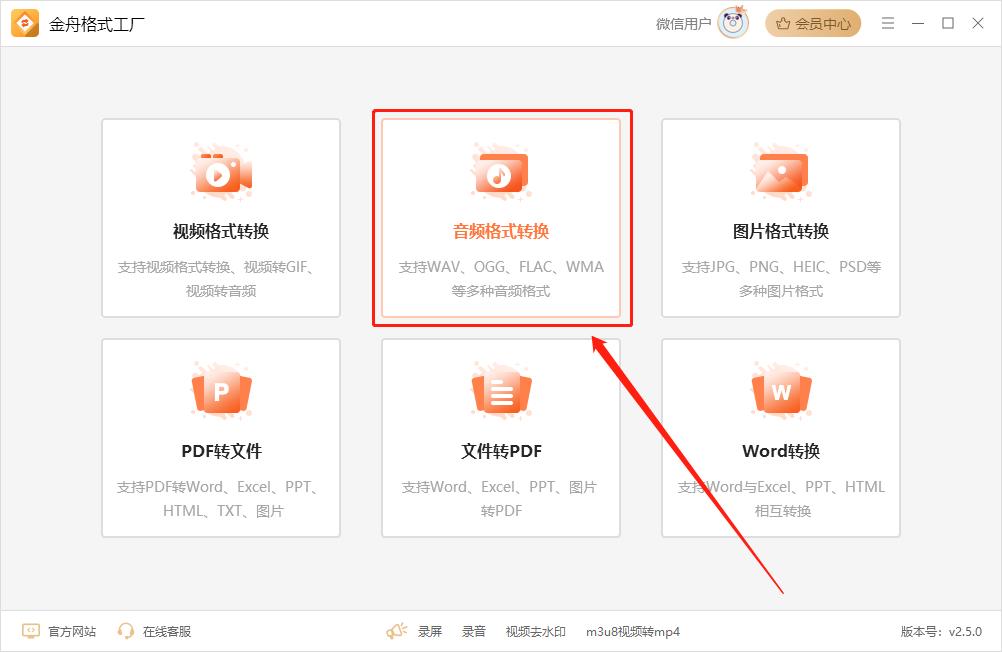This screenshot has height=652, width=1002.
Task: Click the 官方网站 monitor icon
Action: point(31,632)
